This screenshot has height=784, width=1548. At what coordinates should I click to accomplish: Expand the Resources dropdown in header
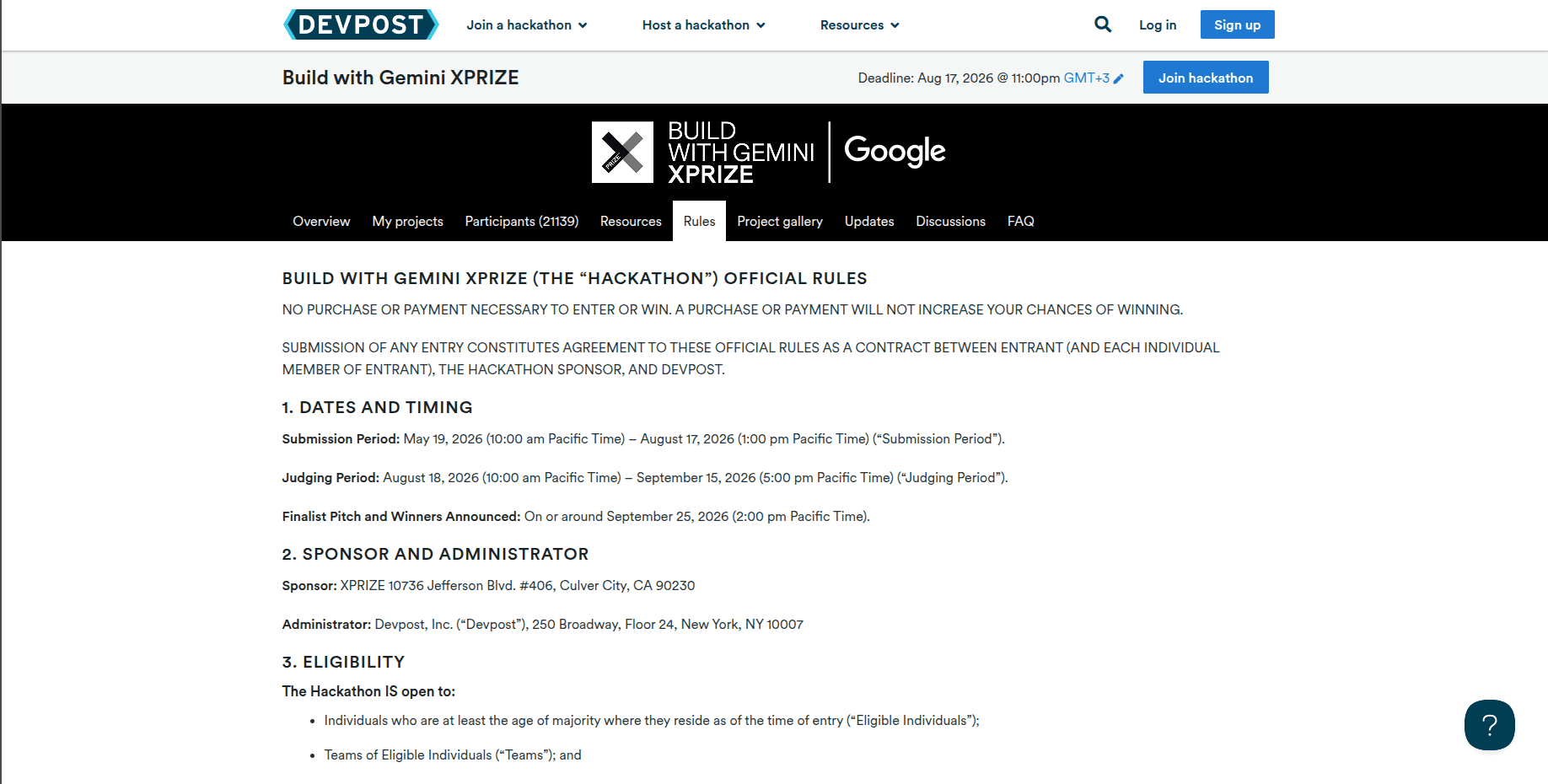860,25
